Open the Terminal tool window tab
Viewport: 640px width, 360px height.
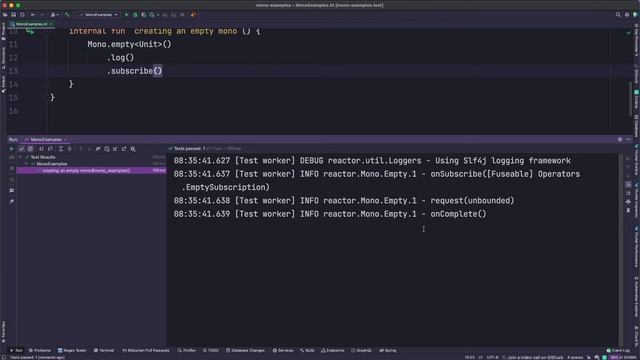(104, 350)
